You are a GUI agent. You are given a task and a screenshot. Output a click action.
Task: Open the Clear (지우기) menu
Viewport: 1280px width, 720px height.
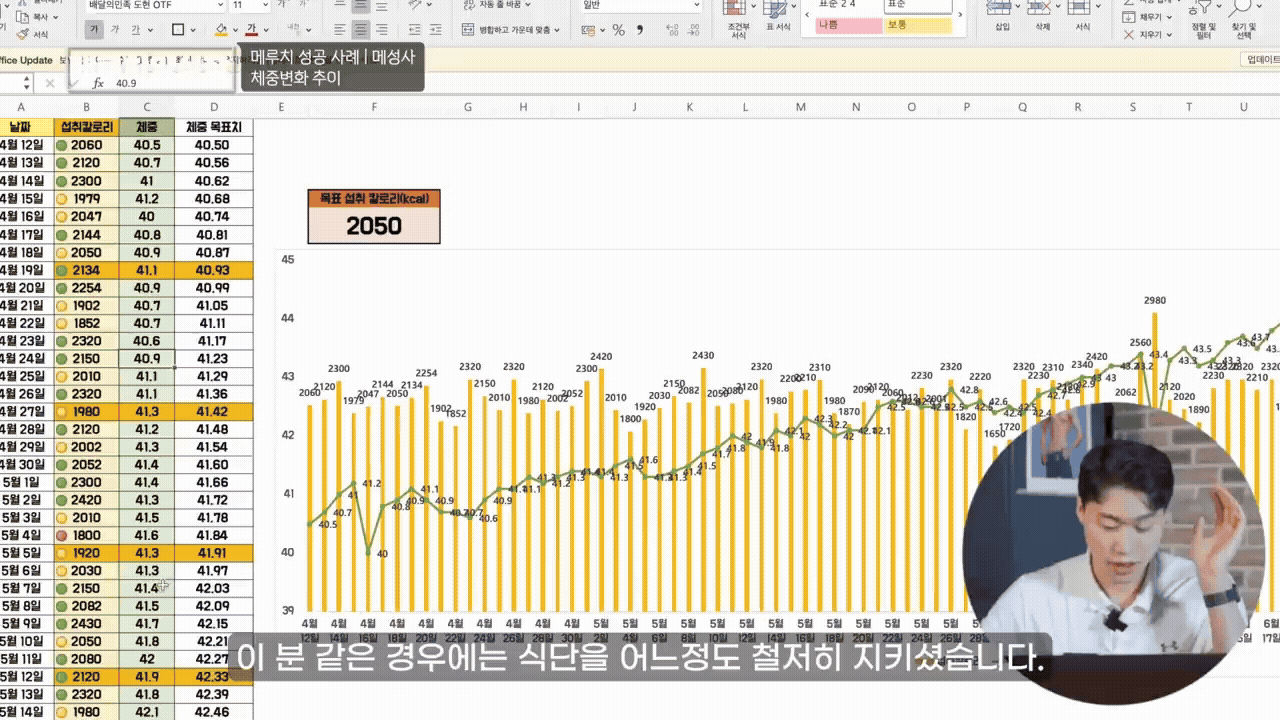click(x=1150, y=34)
